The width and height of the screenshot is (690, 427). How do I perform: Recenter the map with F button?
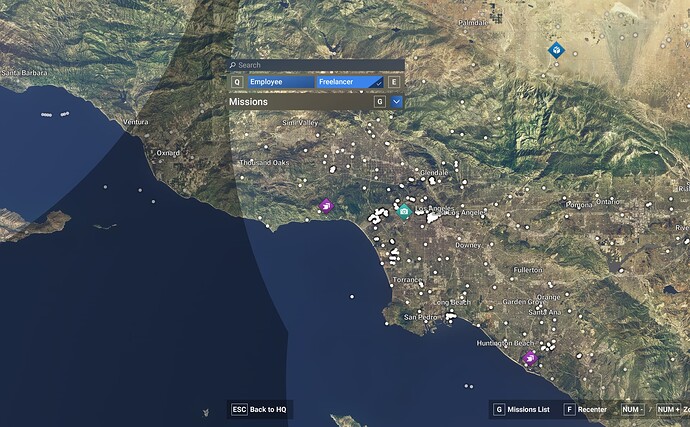[x=586, y=409]
